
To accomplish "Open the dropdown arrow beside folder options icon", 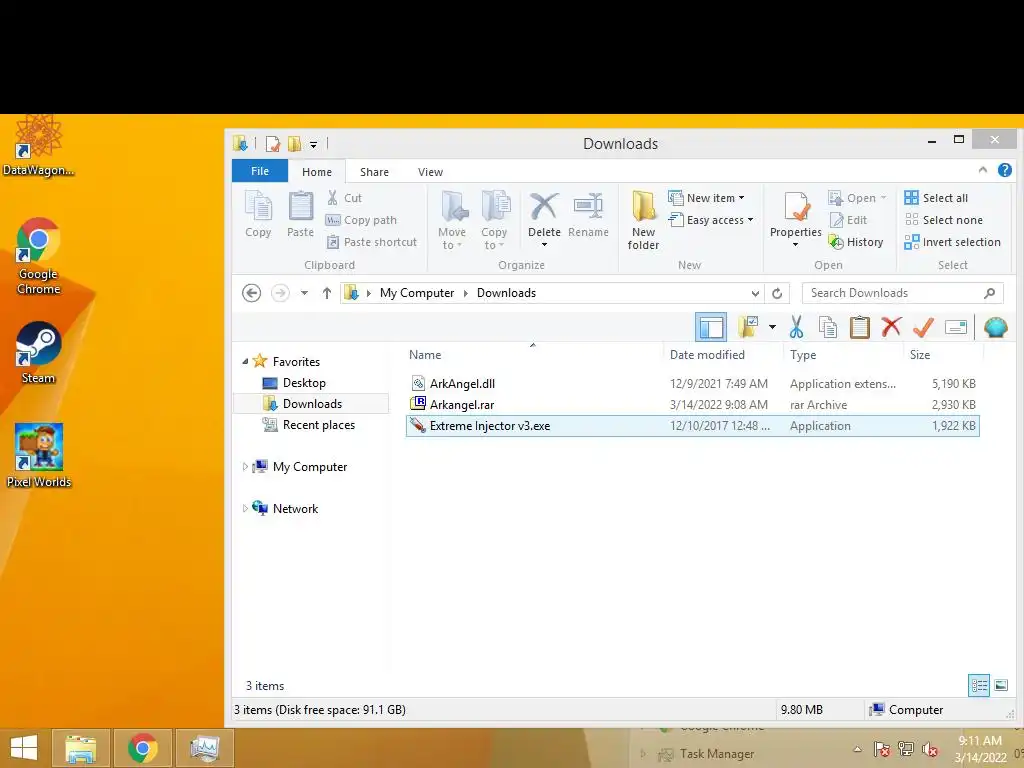I will pos(772,327).
